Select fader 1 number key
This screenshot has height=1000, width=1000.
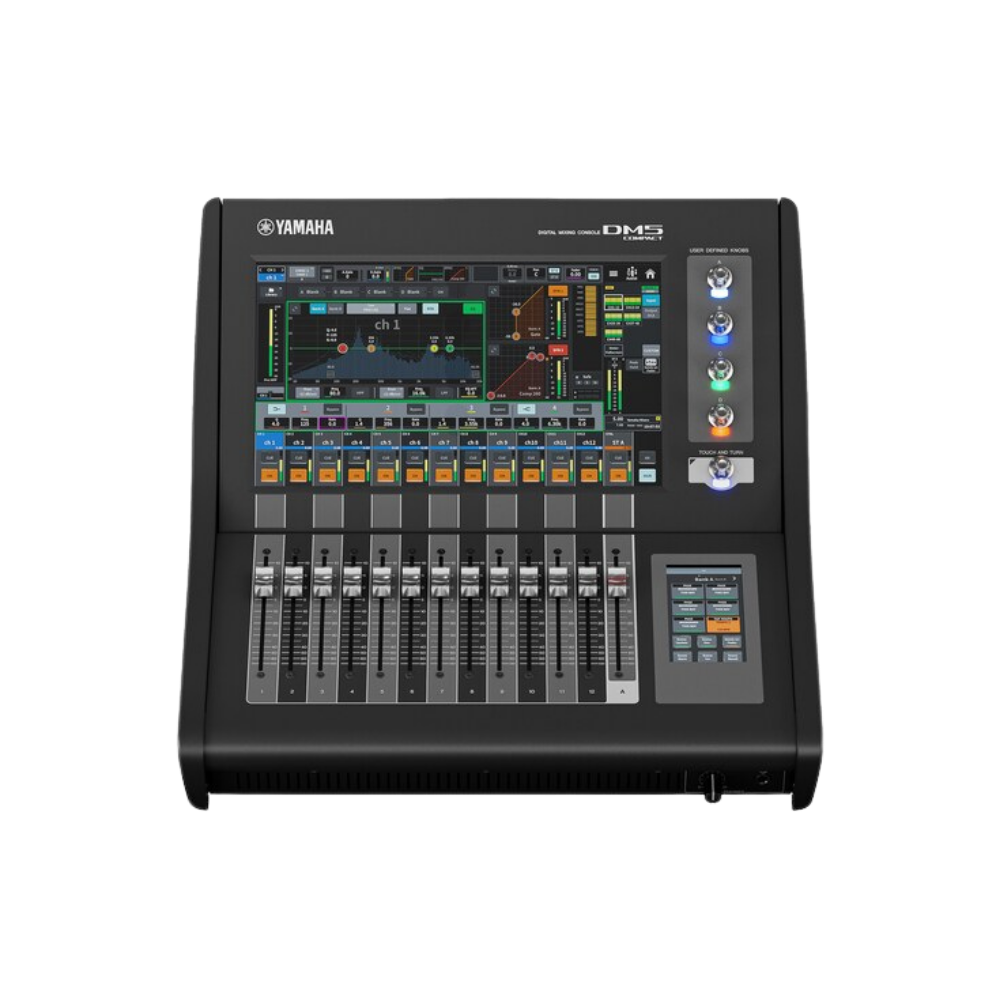click(x=261, y=691)
